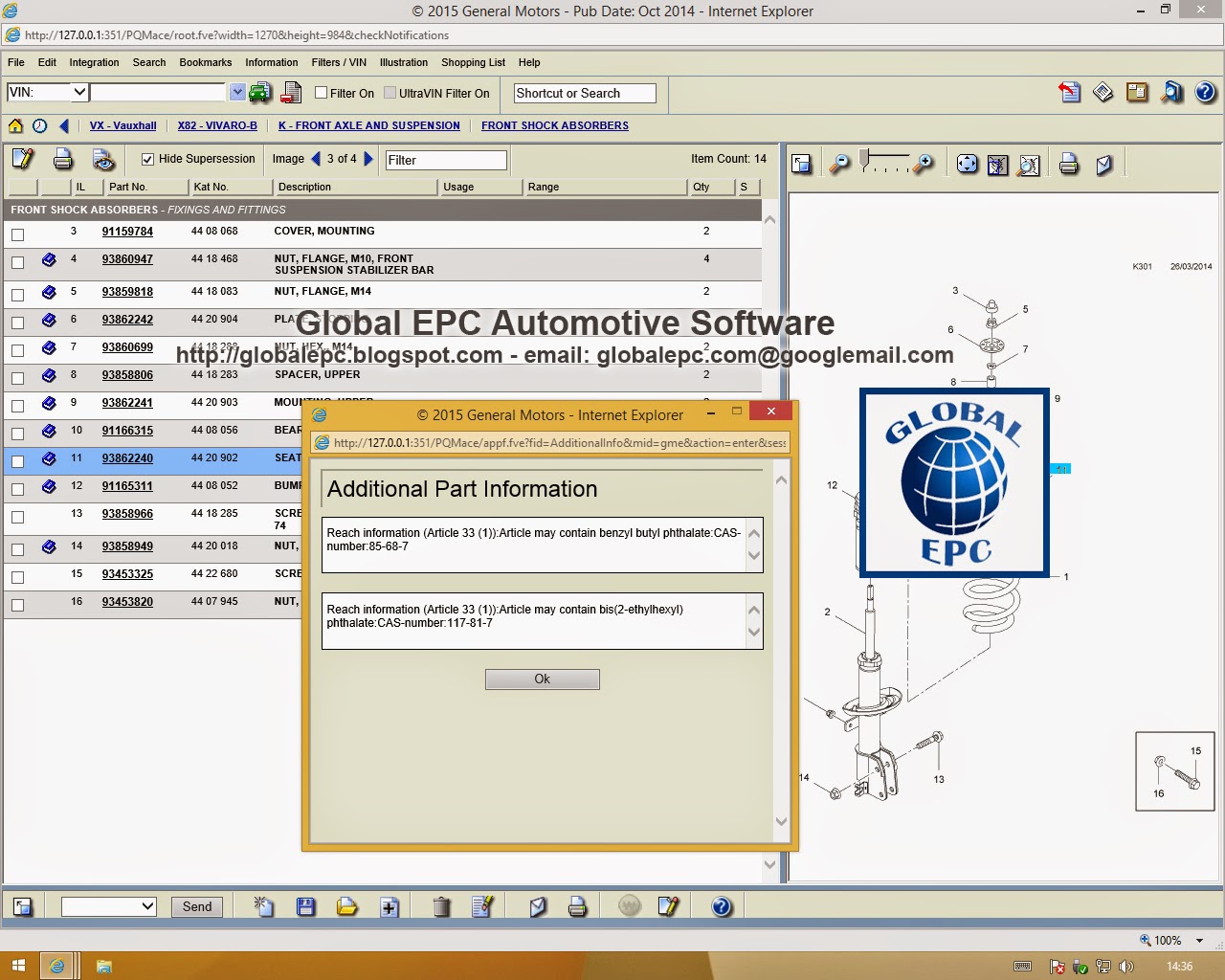Open a saved shopping list folder icon
The width and height of the screenshot is (1225, 980).
click(x=346, y=905)
